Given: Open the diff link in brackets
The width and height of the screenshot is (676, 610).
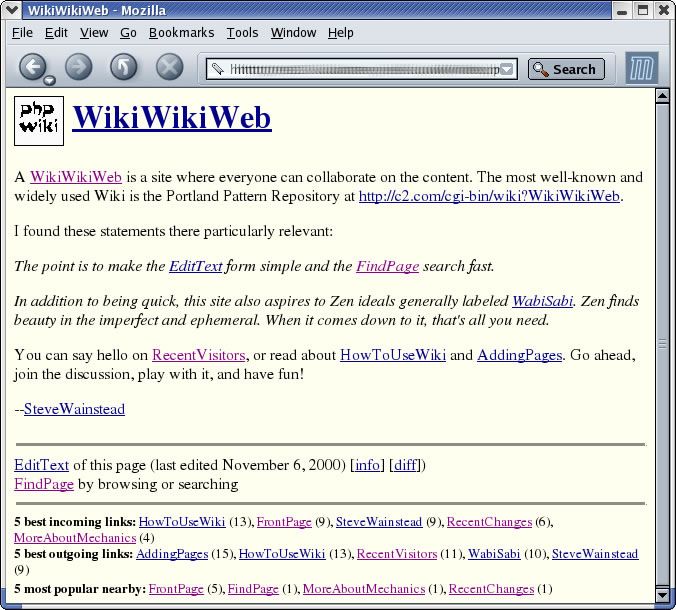Looking at the screenshot, I should coord(405,465).
